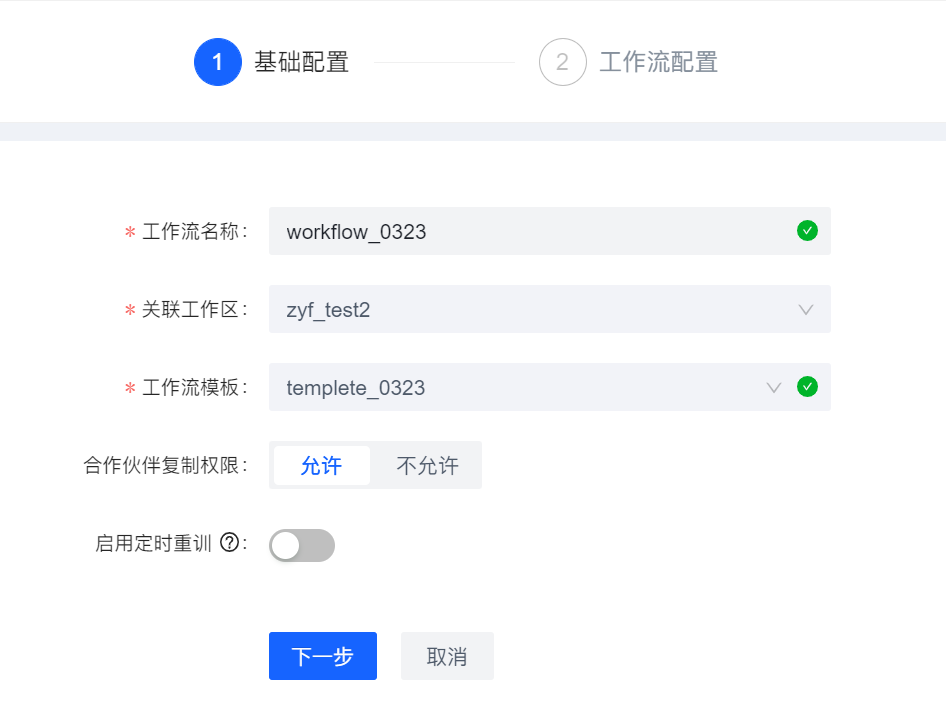Viewport: 946px width, 724px height.
Task: Click help question mark beside 启用定时重训
Action: 230,542
